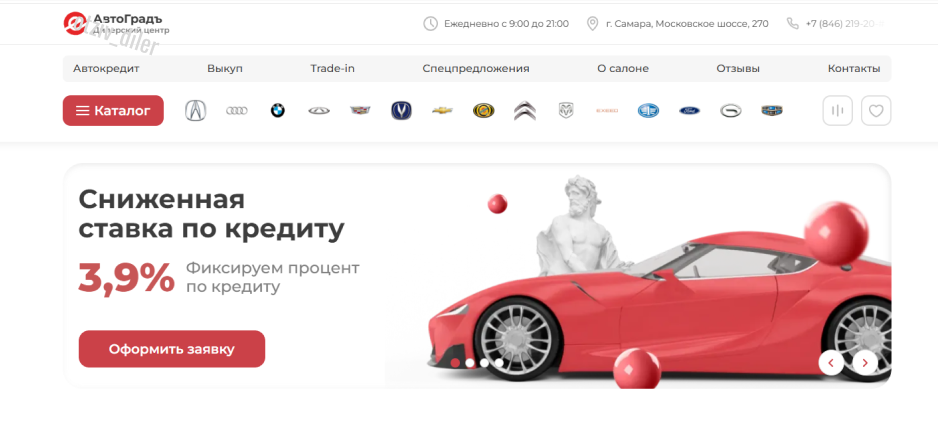938x422 pixels.
Task: Choose the Audi four-rings logo
Action: point(236,110)
